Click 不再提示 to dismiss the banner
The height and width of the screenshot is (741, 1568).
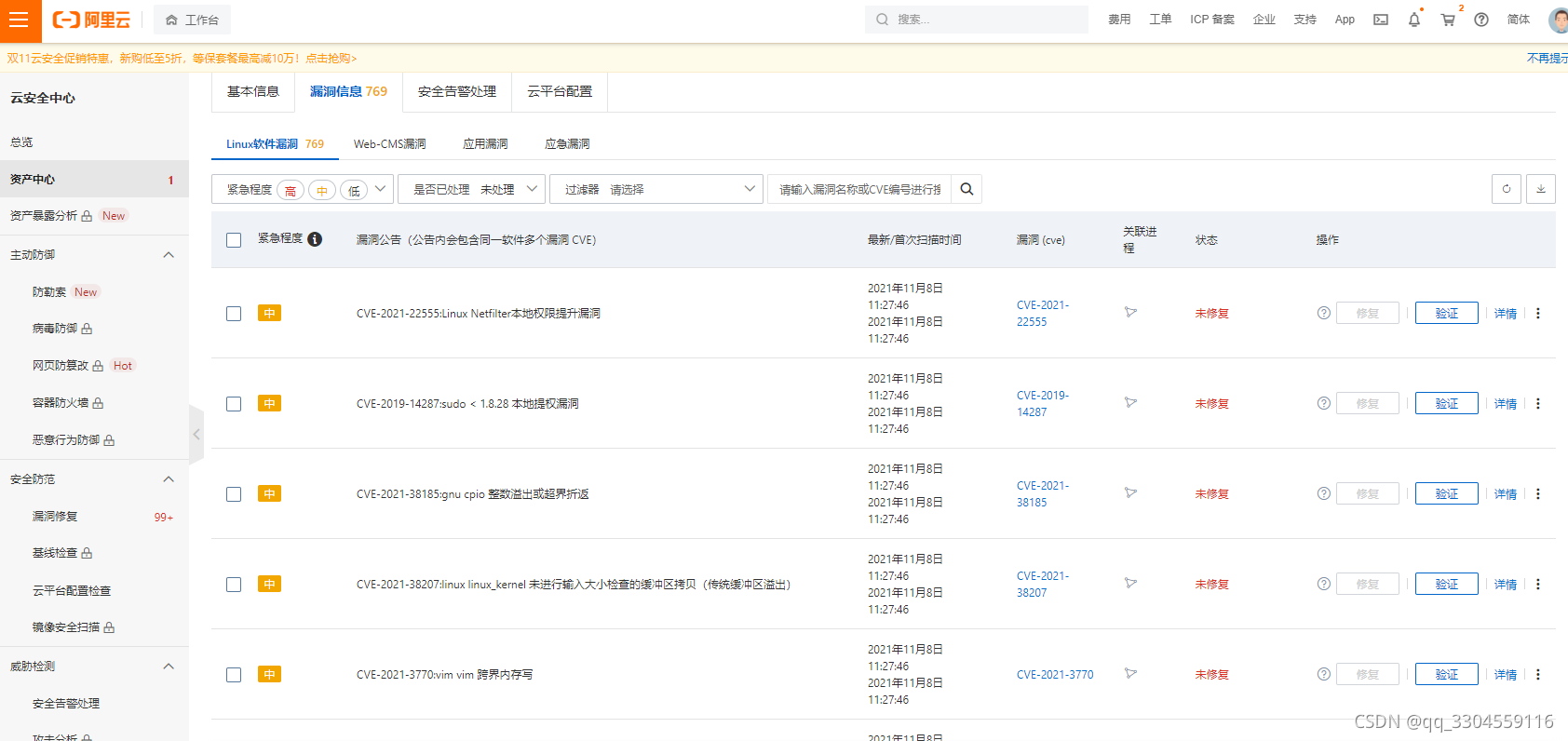pos(1548,58)
